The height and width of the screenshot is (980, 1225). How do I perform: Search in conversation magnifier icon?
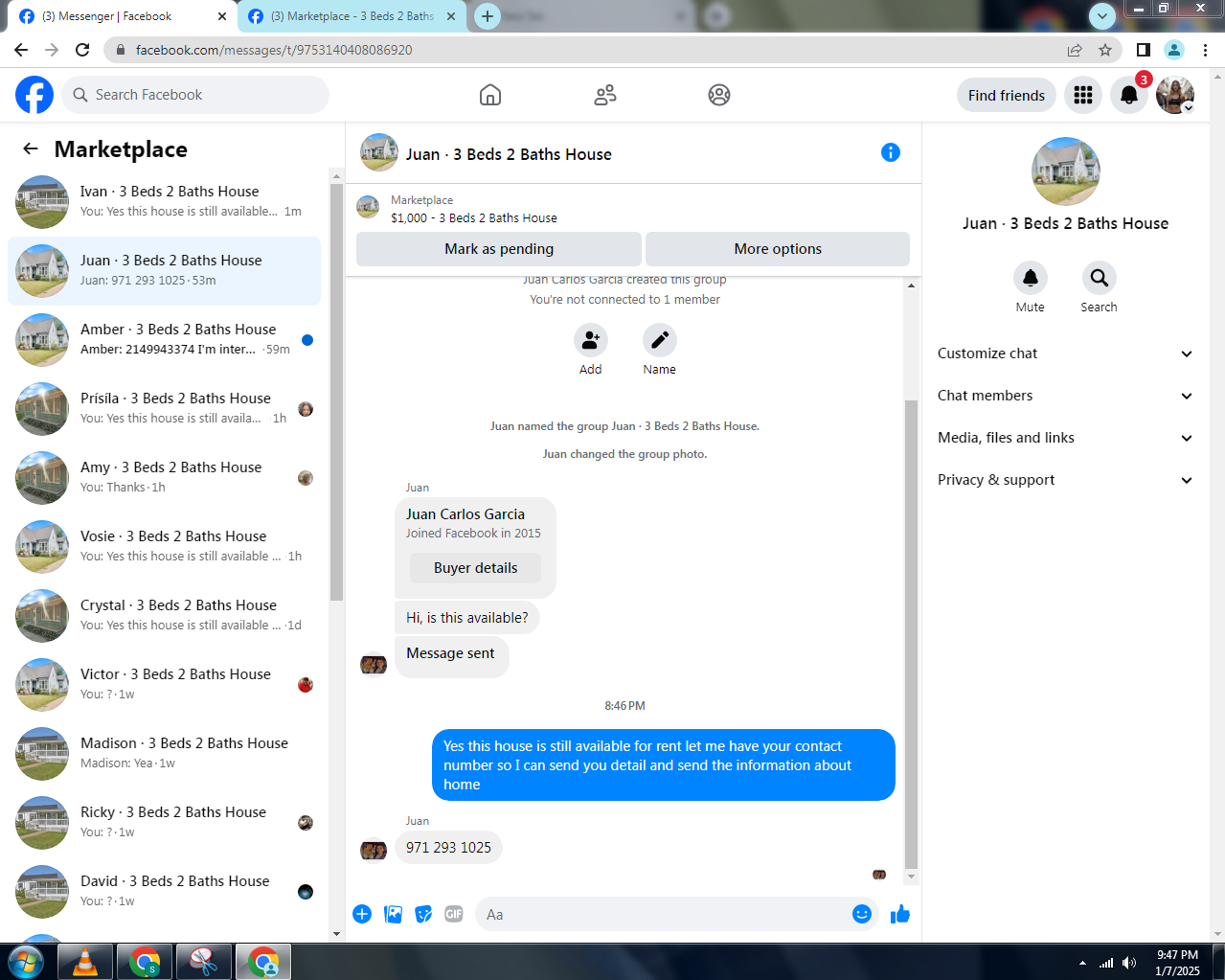(x=1100, y=278)
